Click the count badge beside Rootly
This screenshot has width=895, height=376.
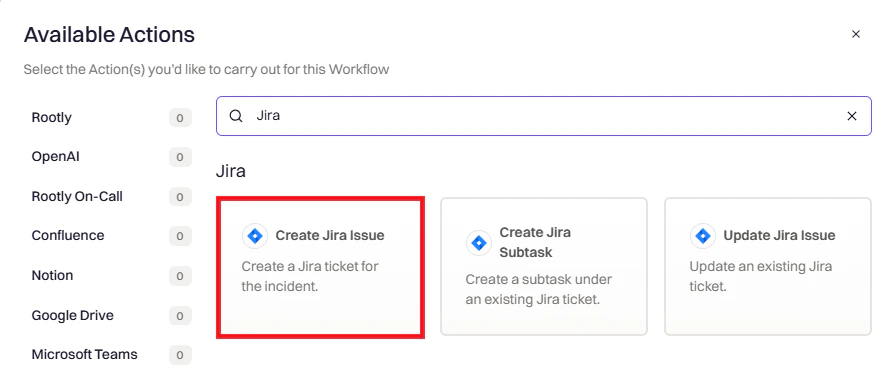pos(180,118)
